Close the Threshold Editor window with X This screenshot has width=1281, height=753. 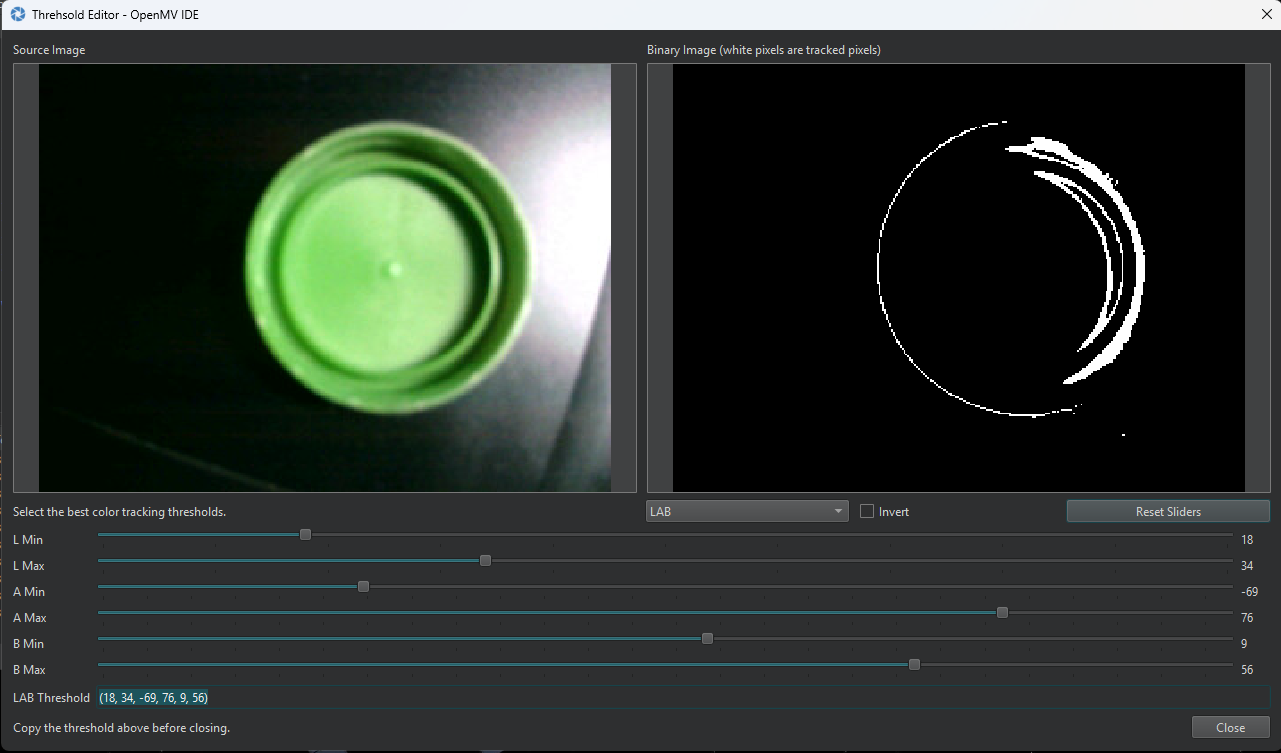(x=1266, y=14)
